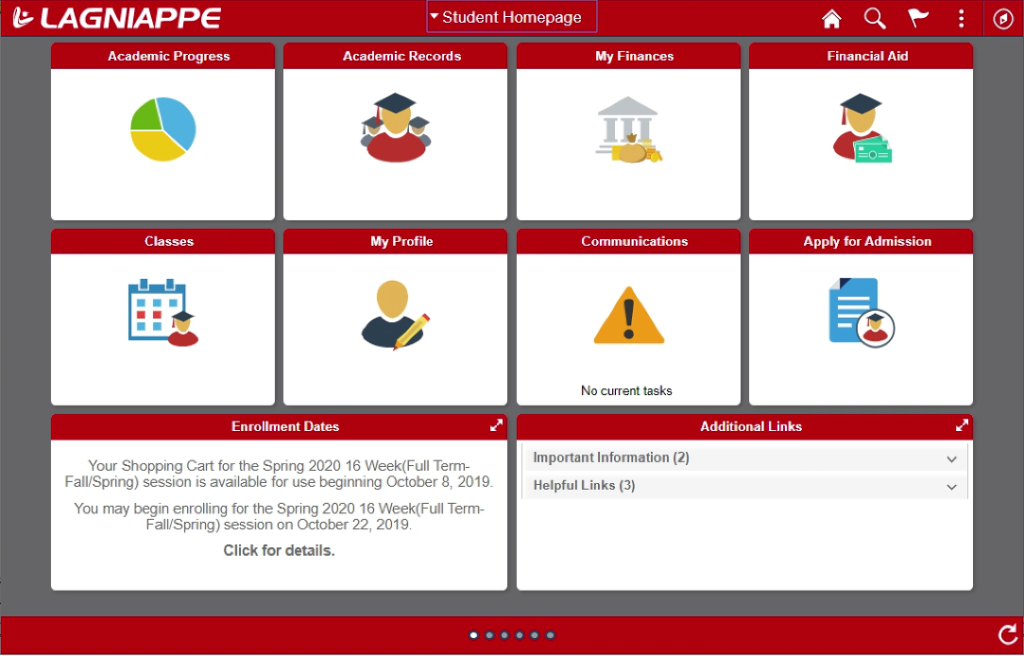Screen dimensions: 1024x656
Task: Open the Actions three-dot menu
Action: 961,19
